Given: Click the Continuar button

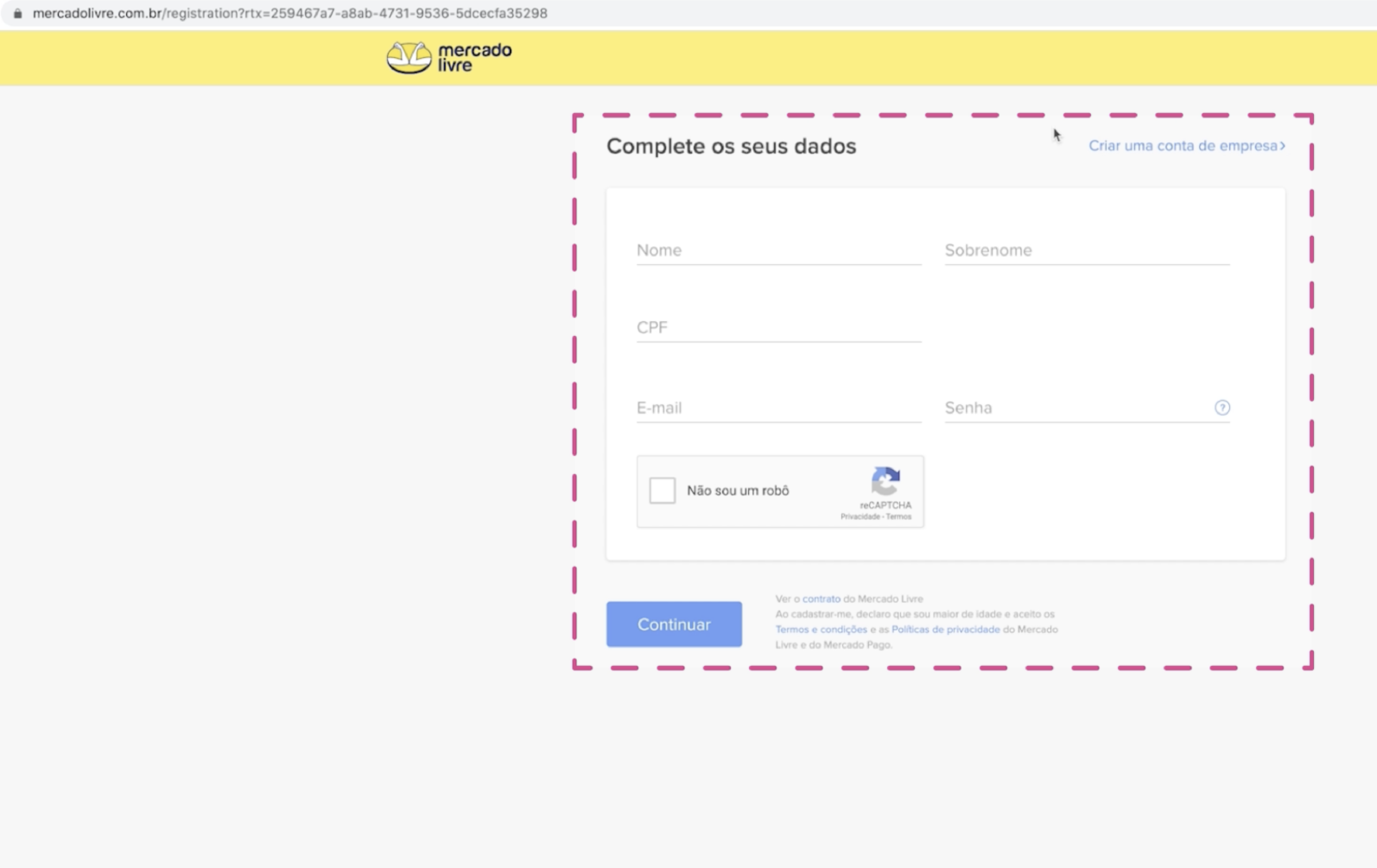Looking at the screenshot, I should coord(674,624).
